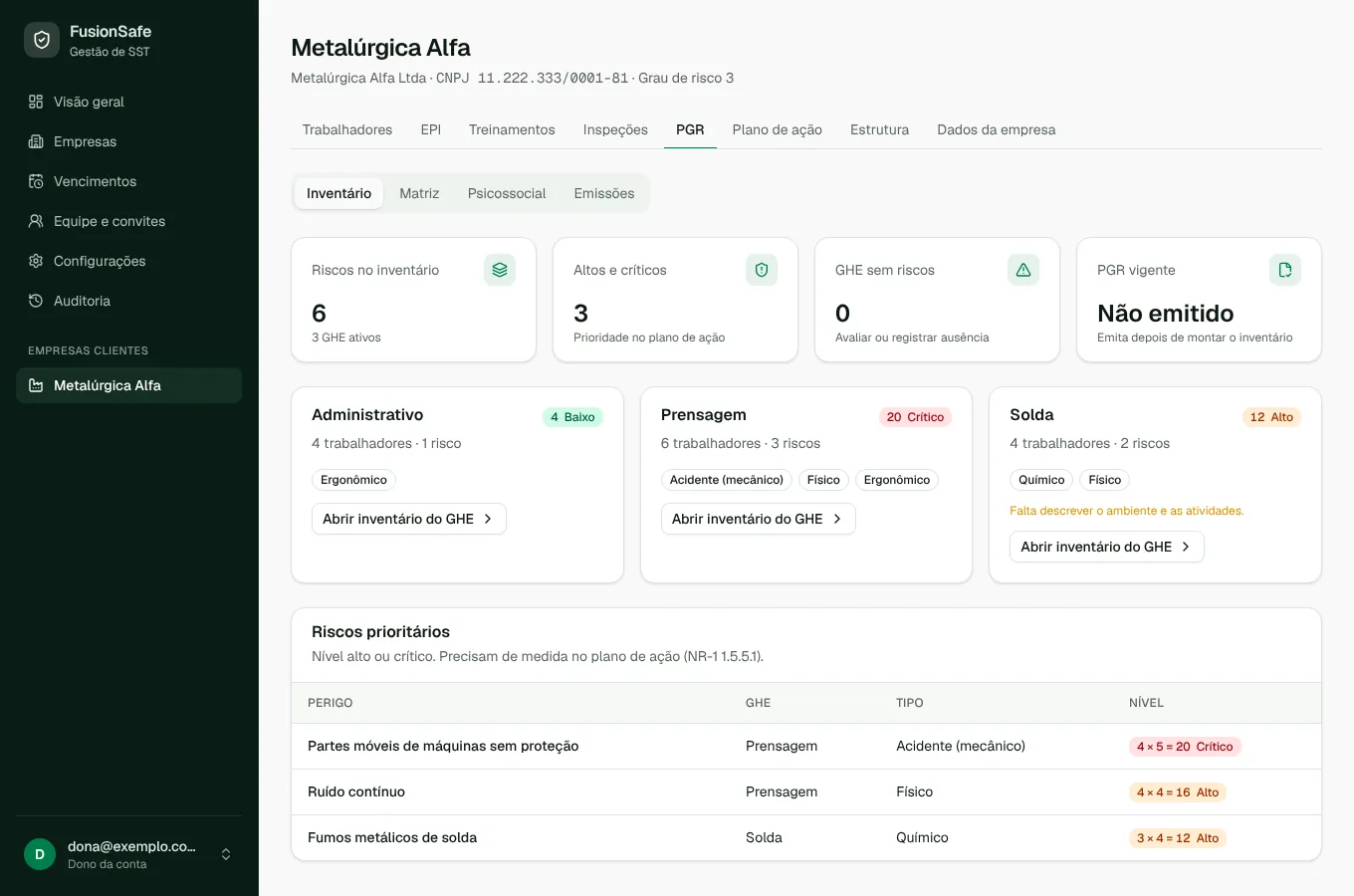Select the Inspeções tab

615,129
